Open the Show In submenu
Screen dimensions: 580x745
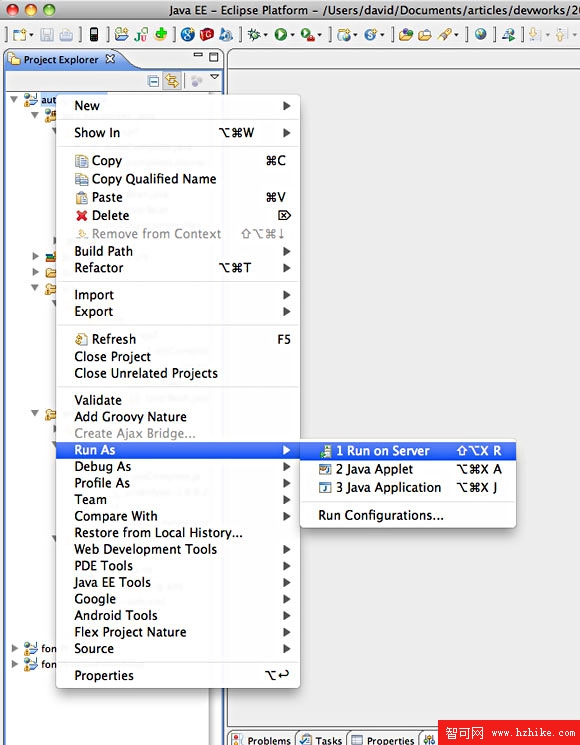click(178, 133)
